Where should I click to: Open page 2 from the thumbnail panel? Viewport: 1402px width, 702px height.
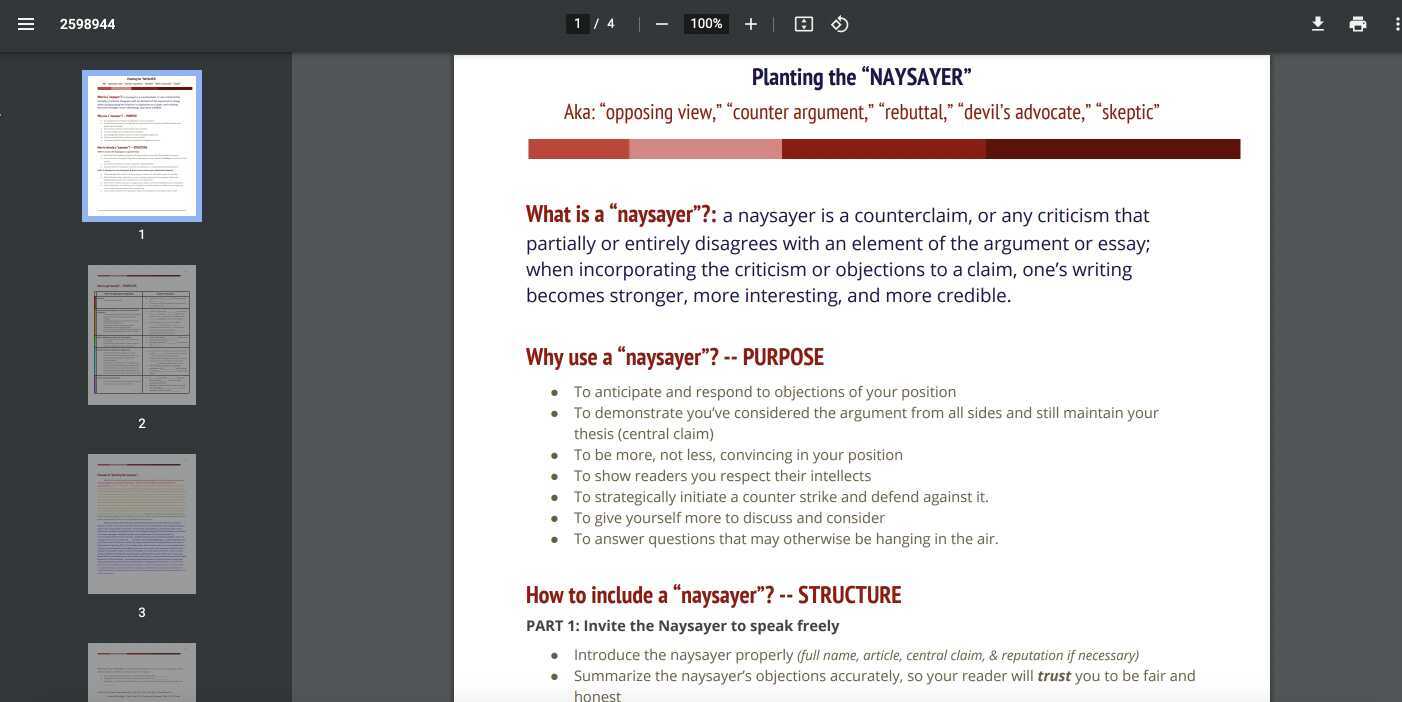tap(141, 334)
